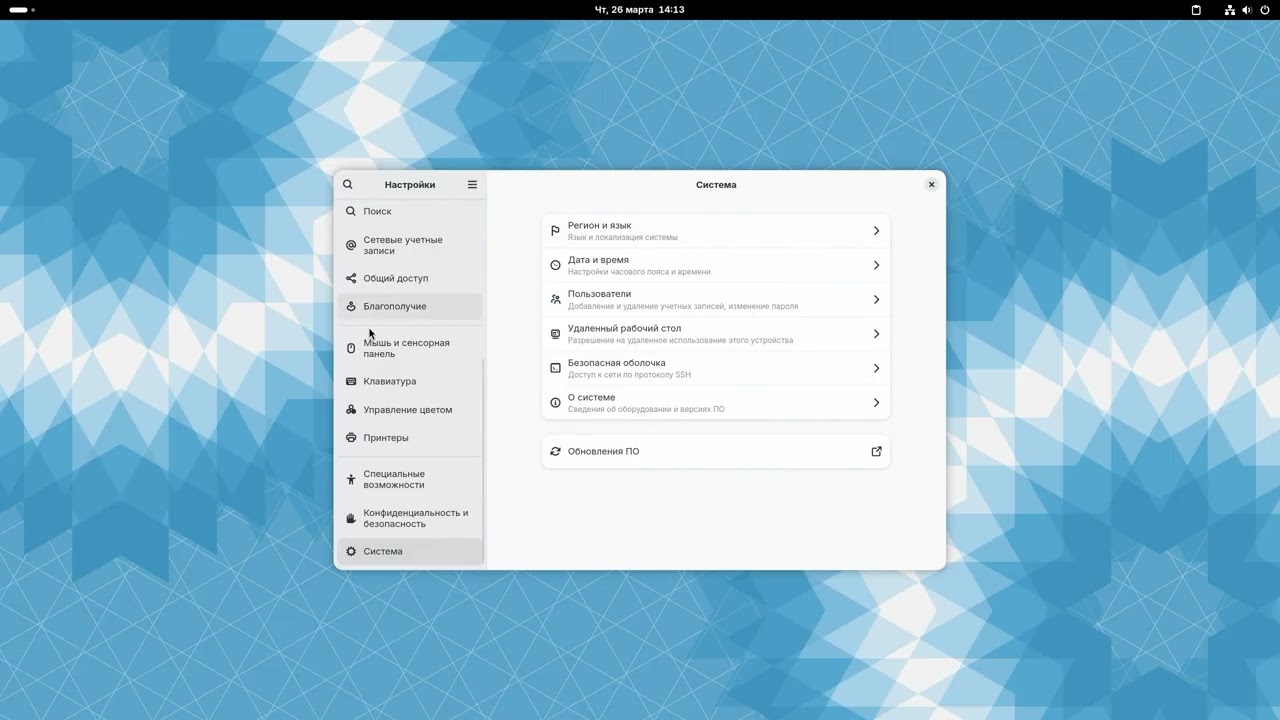
Task: Click the Система window title
Action: pyautogui.click(x=716, y=184)
